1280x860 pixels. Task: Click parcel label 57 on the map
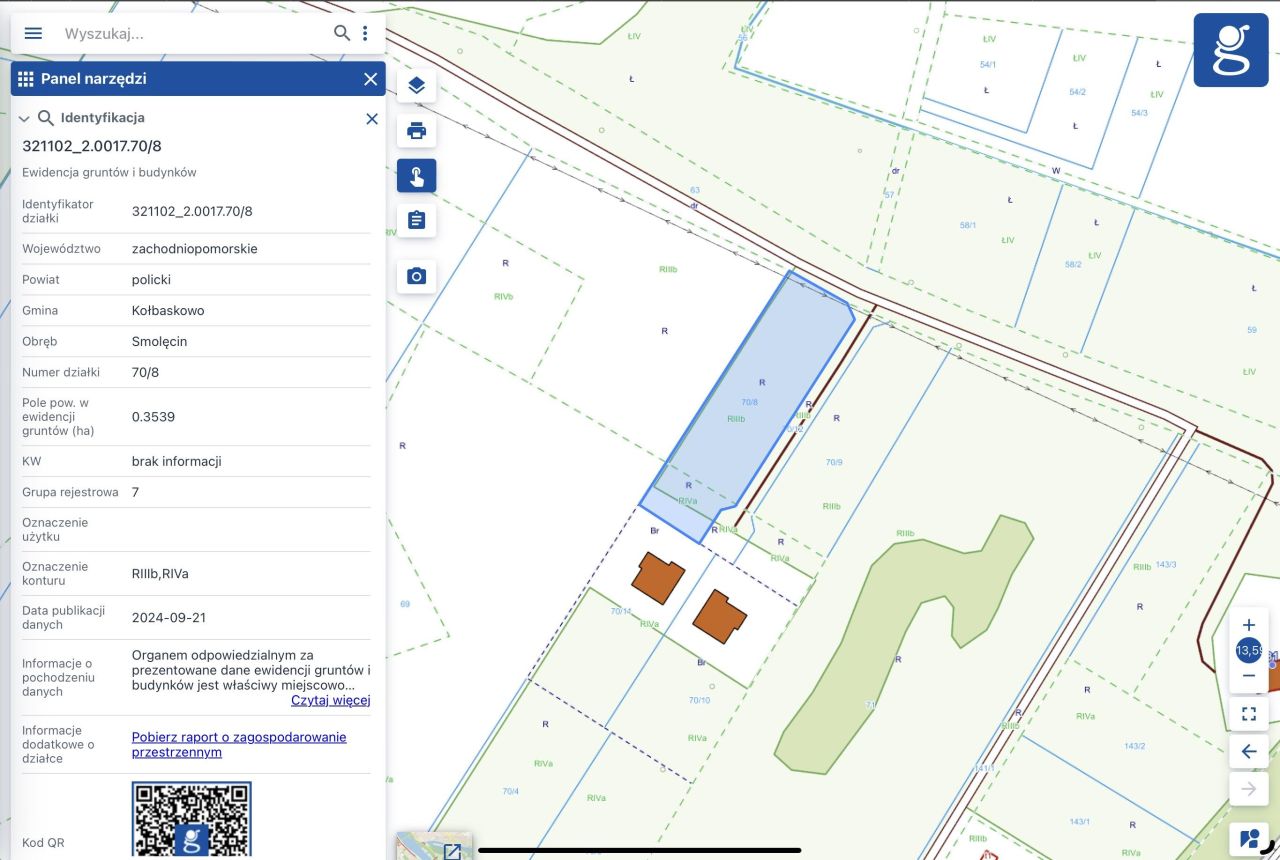coord(889,194)
